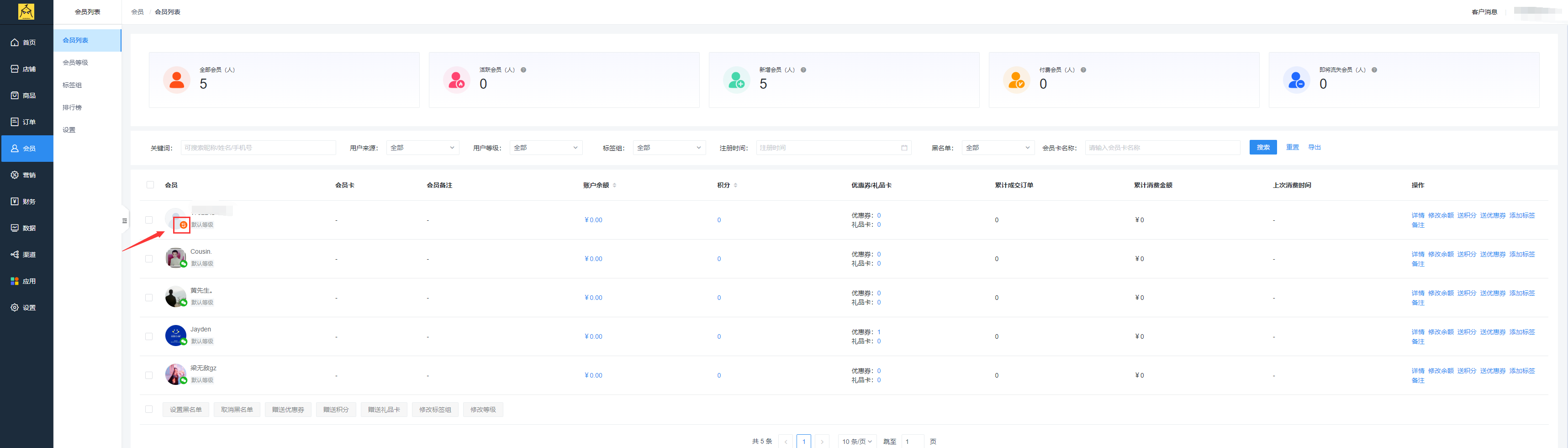Switch to the 会员等级 menu item
This screenshot has width=1568, height=448.
click(75, 62)
